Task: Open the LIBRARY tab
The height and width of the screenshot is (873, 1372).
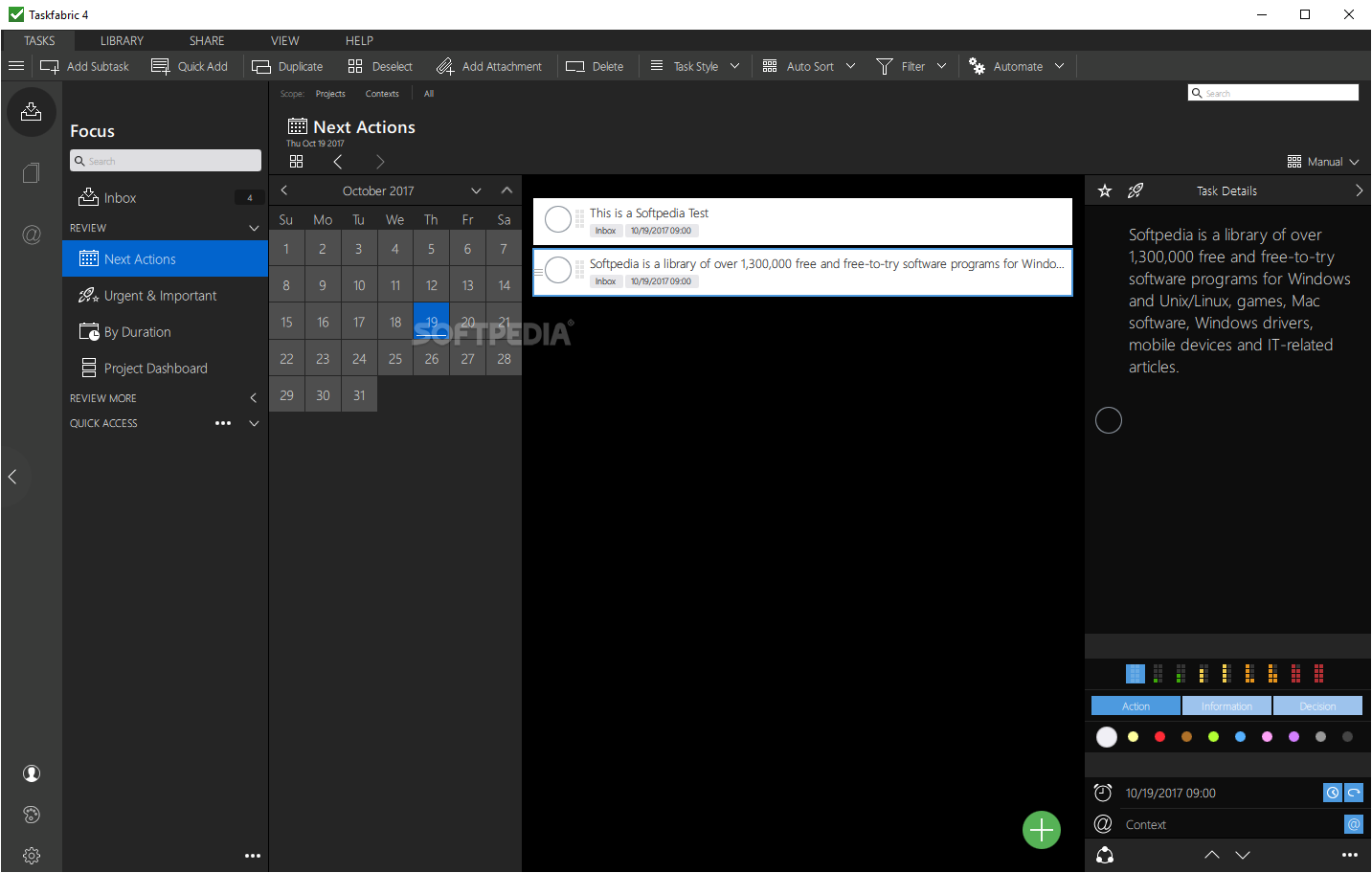Action: coord(122,40)
